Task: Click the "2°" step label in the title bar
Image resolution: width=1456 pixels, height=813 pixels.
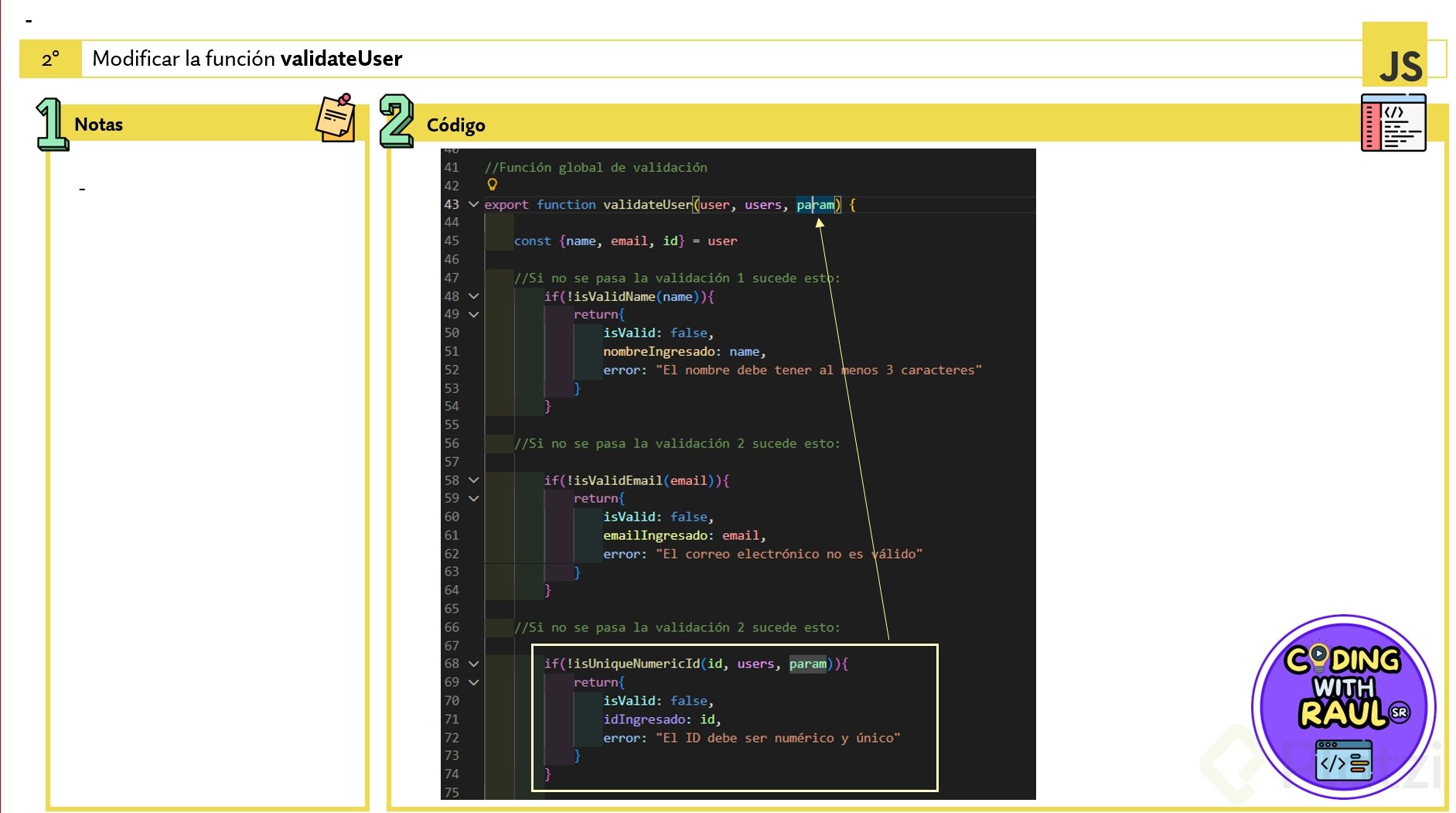Action: (x=50, y=60)
